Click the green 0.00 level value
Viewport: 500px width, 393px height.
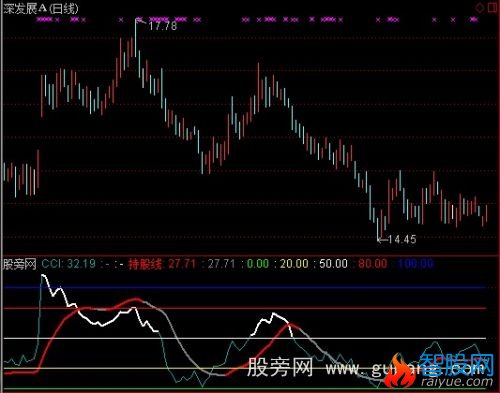pos(258,264)
